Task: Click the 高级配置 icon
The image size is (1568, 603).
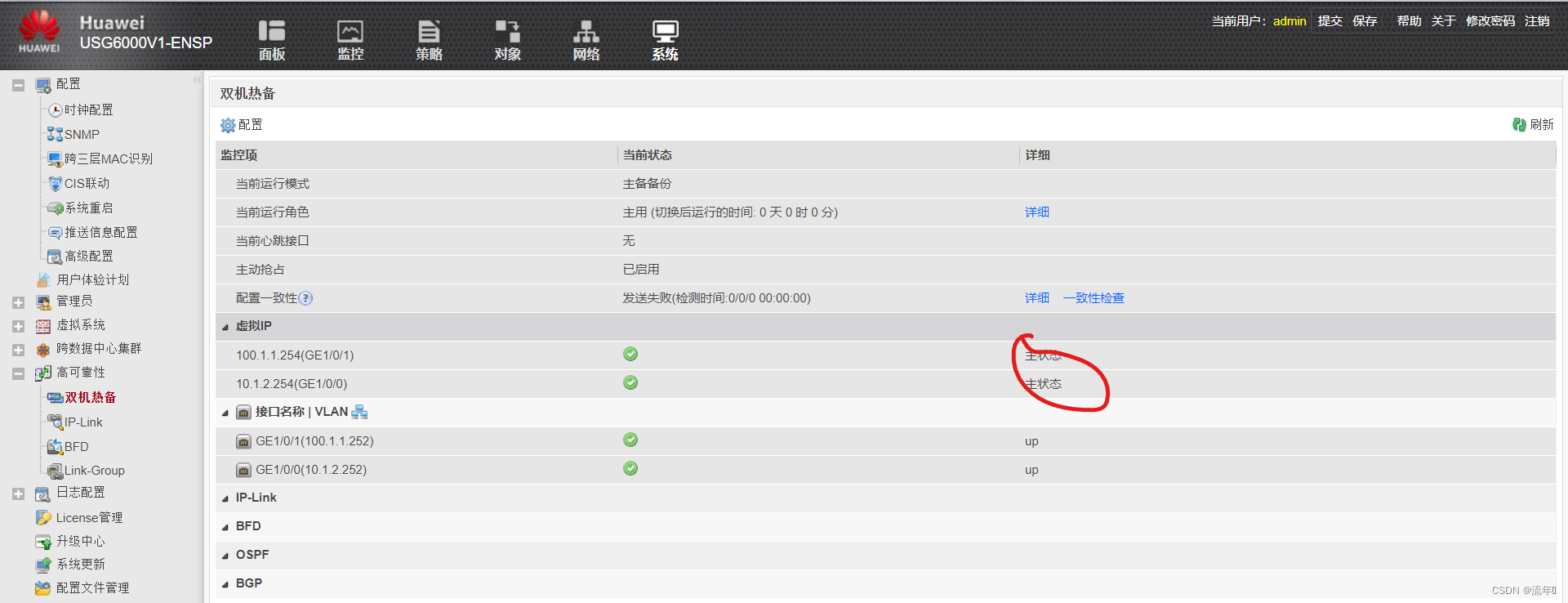Action: 55,257
